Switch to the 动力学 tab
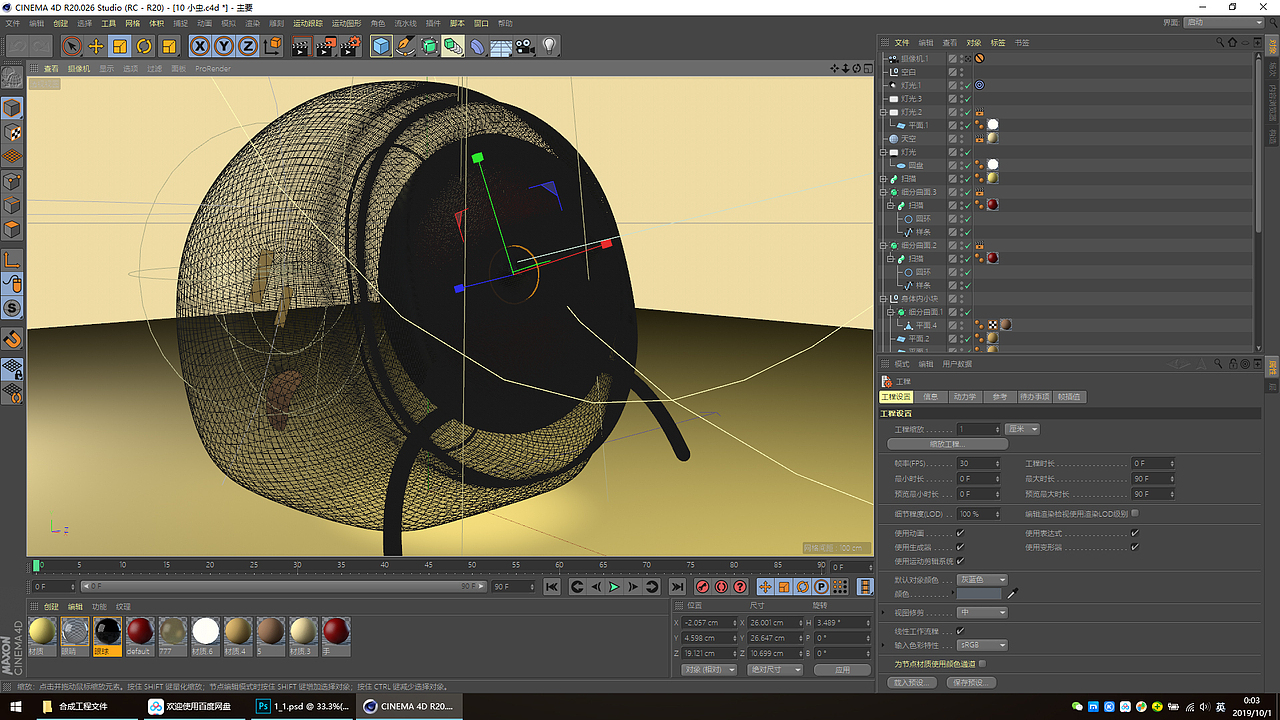1280x720 pixels. 965,397
